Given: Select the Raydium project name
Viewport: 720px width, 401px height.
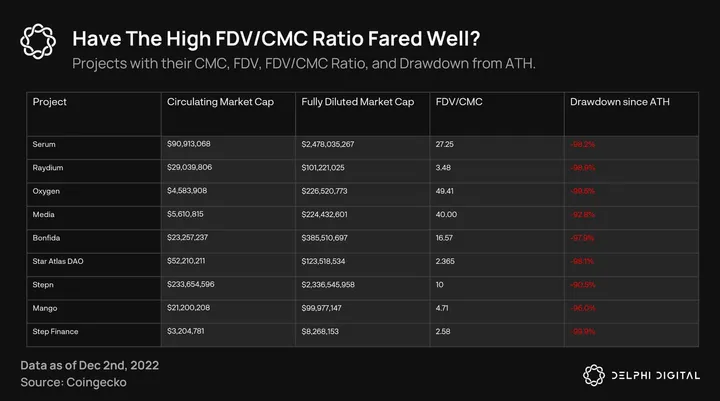Looking at the screenshot, I should pos(48,167).
